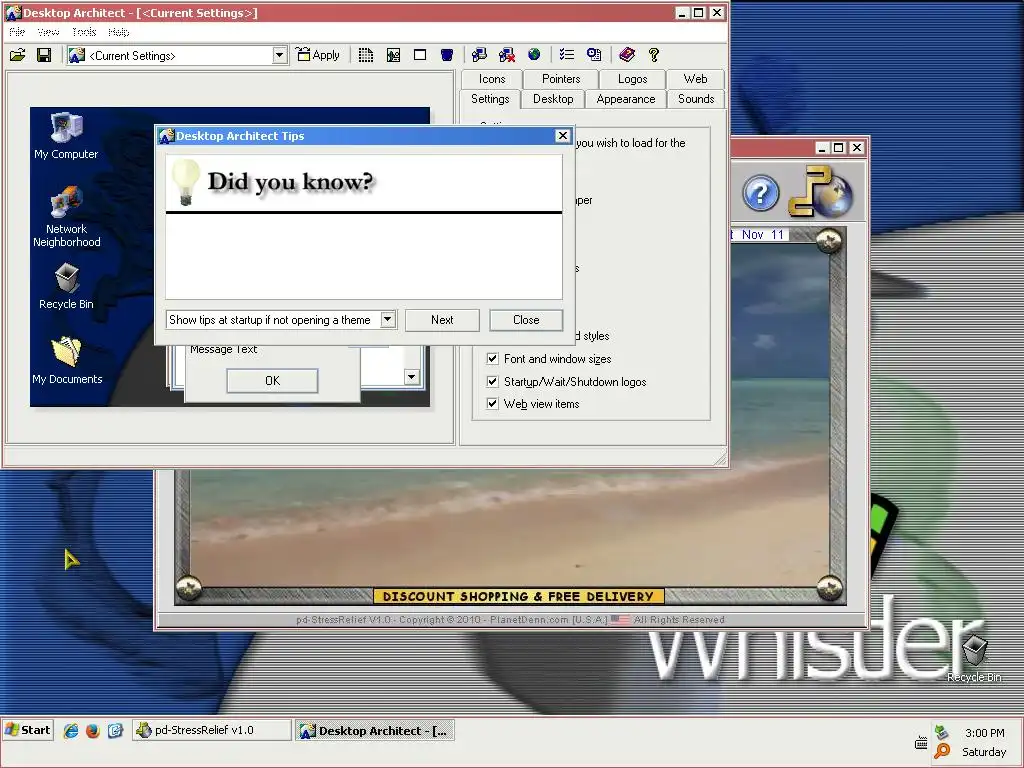
Task: Select the third quick launch icon
Action: coord(115,730)
